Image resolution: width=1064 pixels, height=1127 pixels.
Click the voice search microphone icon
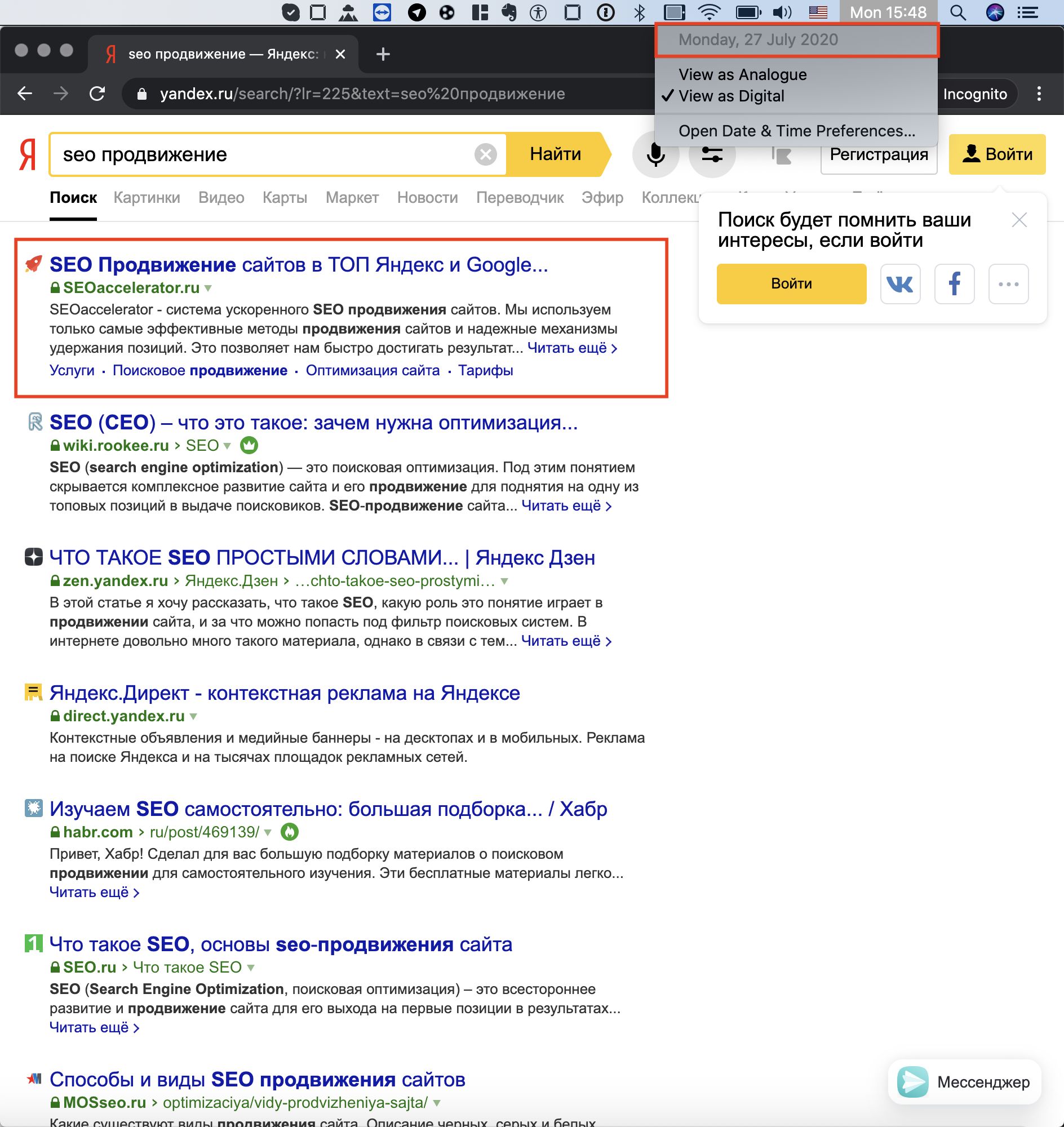[x=655, y=154]
